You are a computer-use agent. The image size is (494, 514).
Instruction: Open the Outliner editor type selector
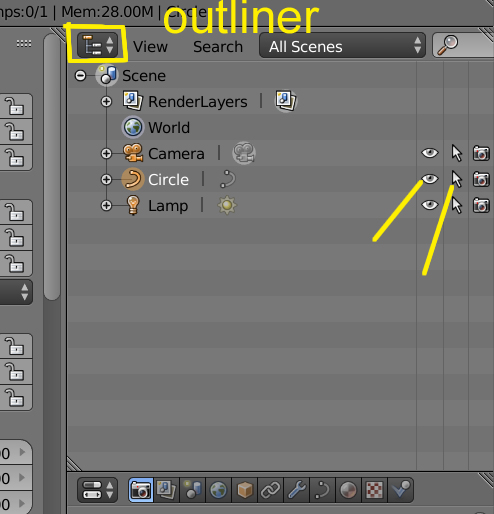pos(98,45)
